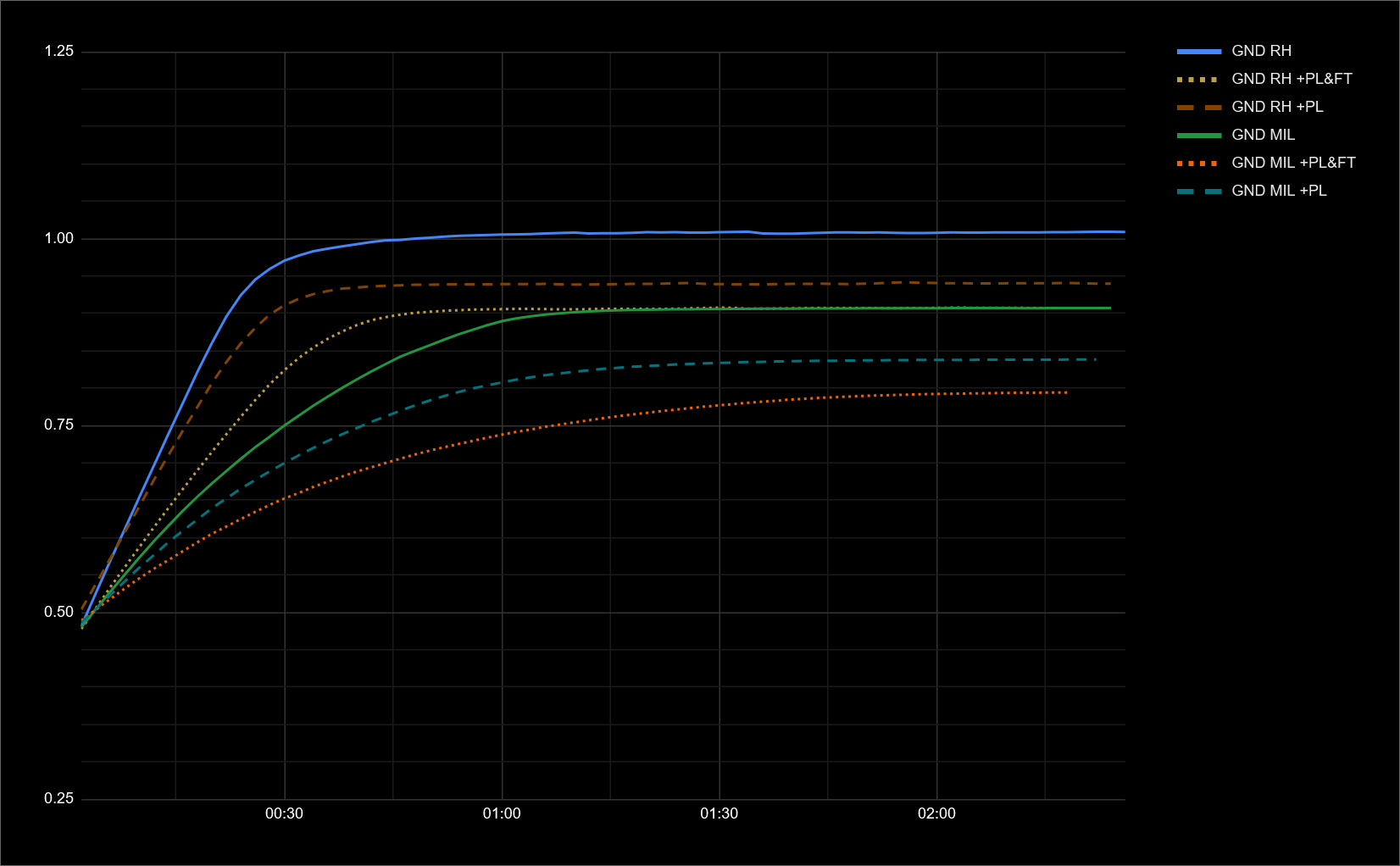Click the blue GND RH line swatch
Screen dimensions: 1400x866
1198,52
